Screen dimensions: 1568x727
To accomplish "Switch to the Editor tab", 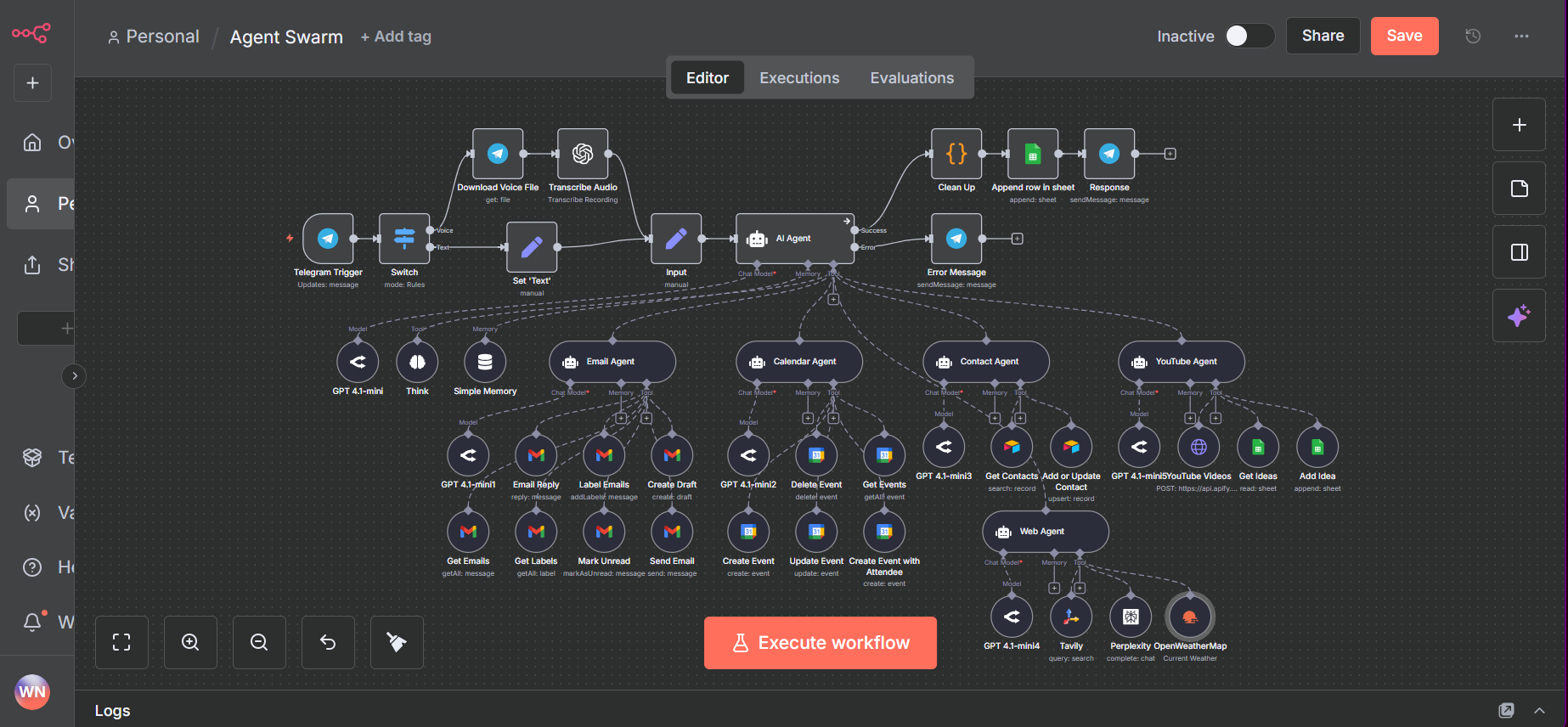I will (x=708, y=77).
